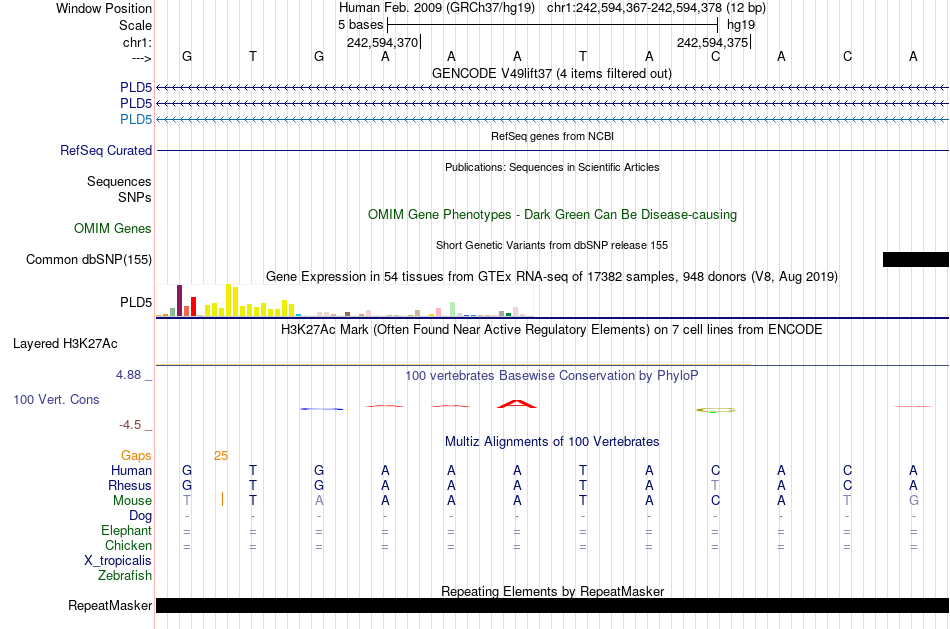This screenshot has height=629, width=950.
Task: Click the olive-green PhyloP negative mark
Action: pos(716,410)
